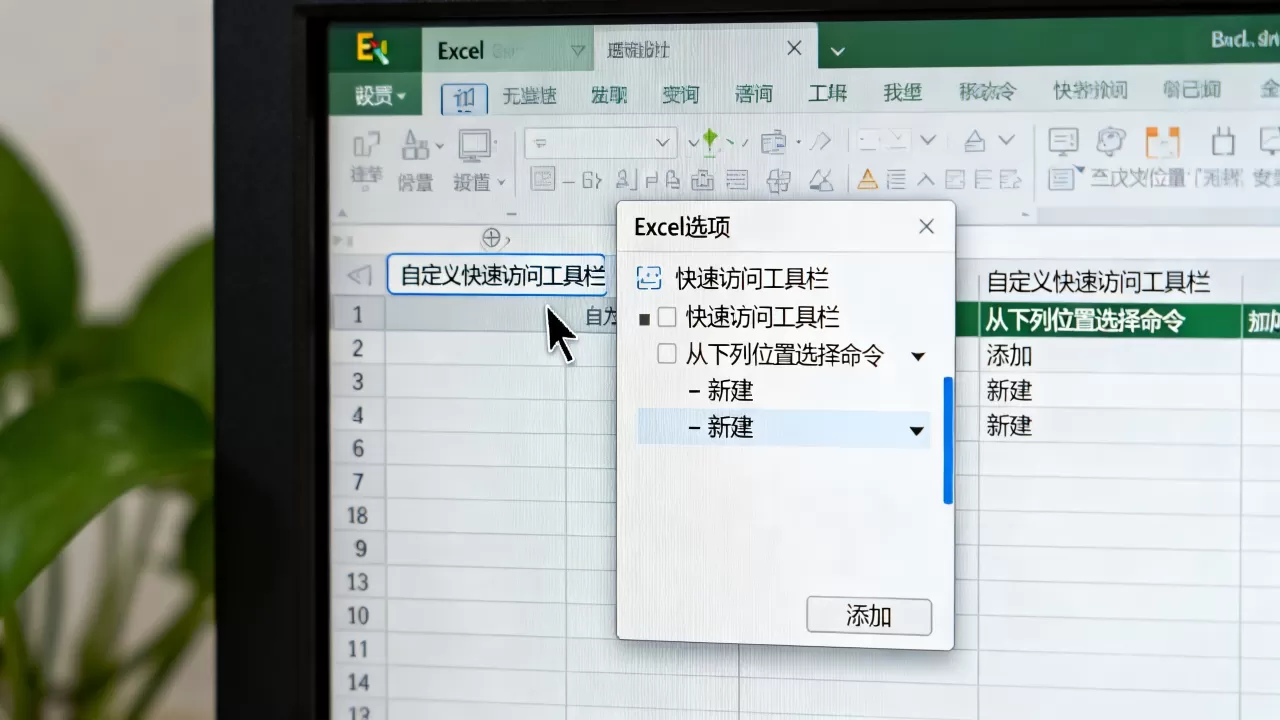The height and width of the screenshot is (720, 1280).
Task: Click the 新建 cell in spreadsheet row 3
Action: [x=1009, y=391]
